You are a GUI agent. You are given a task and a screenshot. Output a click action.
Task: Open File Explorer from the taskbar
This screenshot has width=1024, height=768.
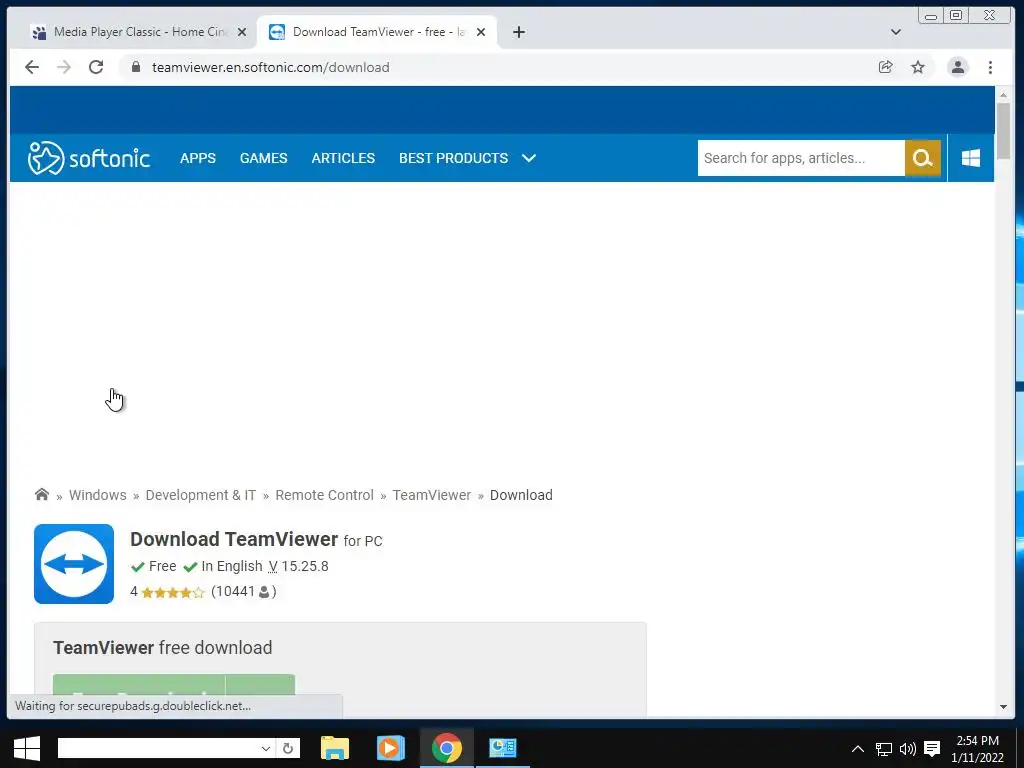tap(335, 748)
